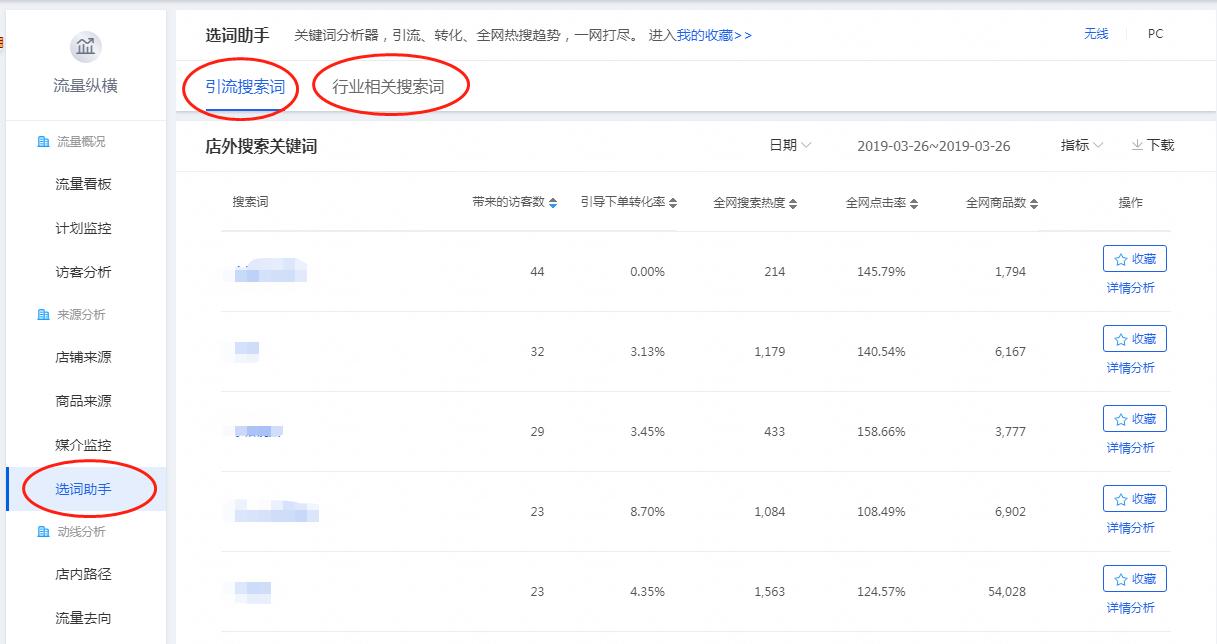
Task: Open 详情分析 for the 44-visitor row
Action: [1130, 288]
